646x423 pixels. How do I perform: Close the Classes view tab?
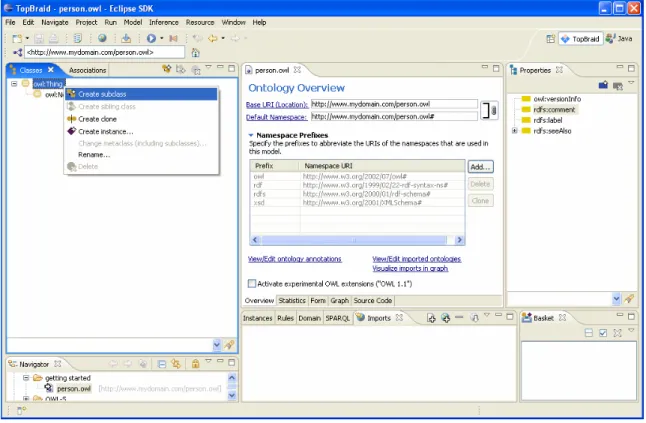coord(51,70)
